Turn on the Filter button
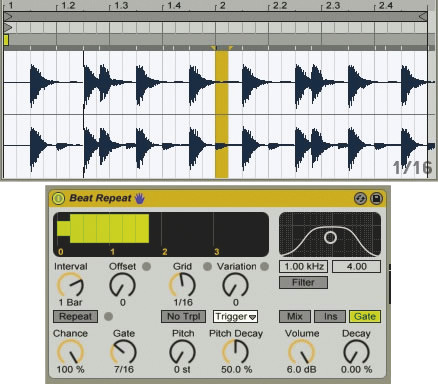The width and height of the screenshot is (438, 384). pos(303,283)
